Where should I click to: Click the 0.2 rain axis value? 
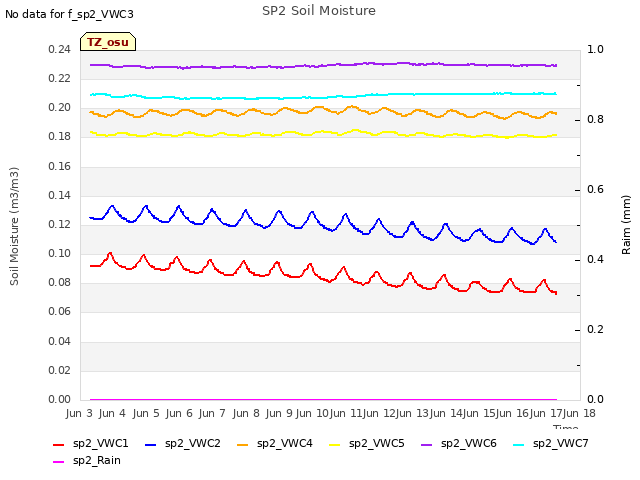595,330
